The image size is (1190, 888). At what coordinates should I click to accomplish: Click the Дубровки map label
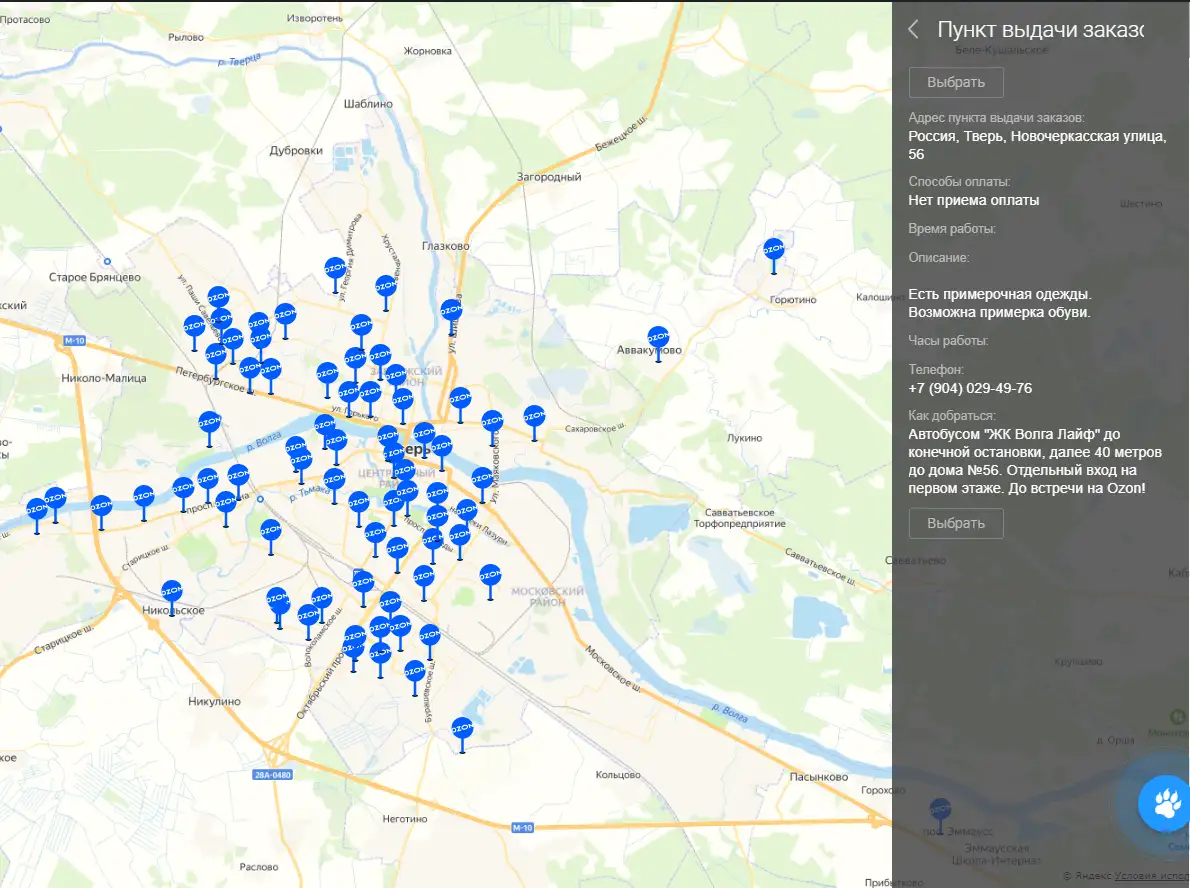296,150
